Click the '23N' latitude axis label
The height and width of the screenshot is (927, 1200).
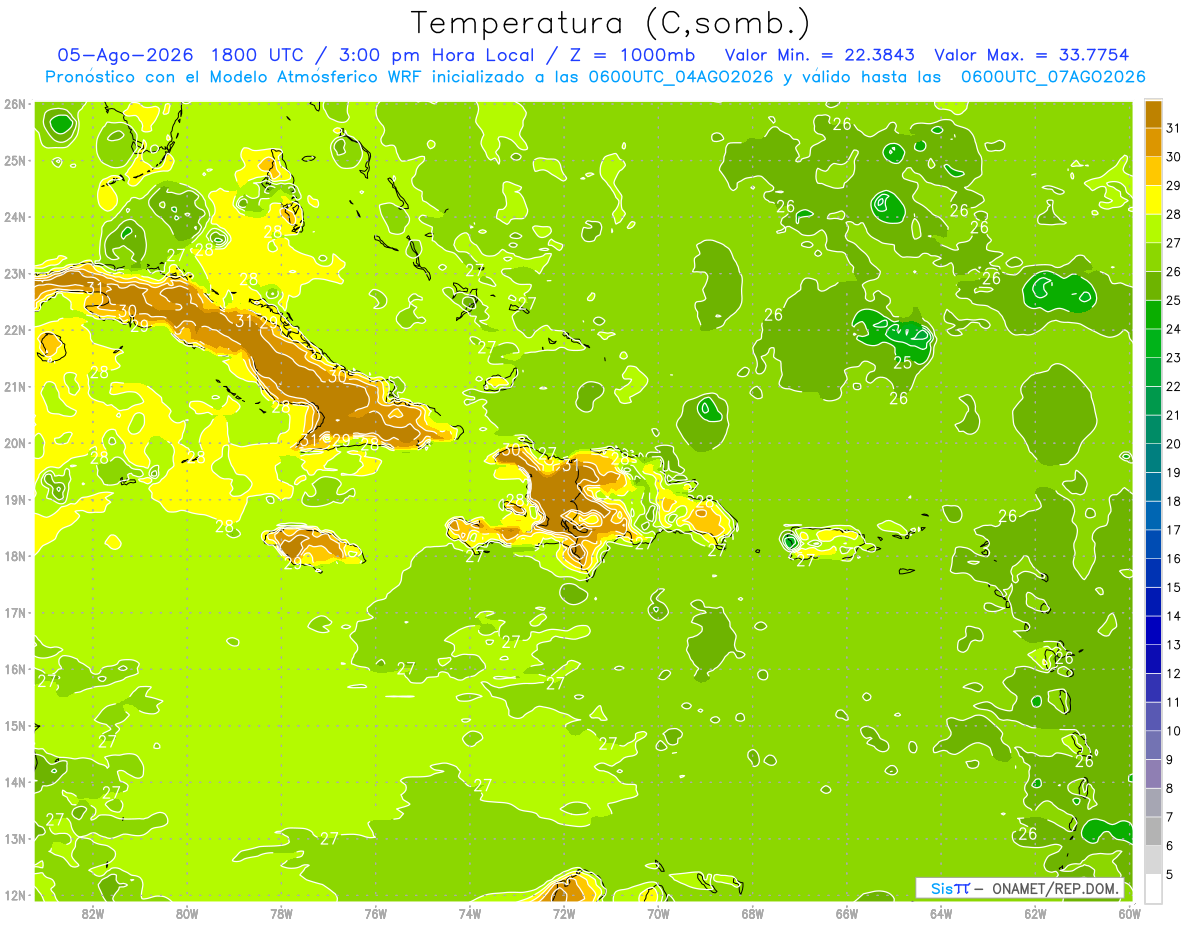click(x=15, y=273)
